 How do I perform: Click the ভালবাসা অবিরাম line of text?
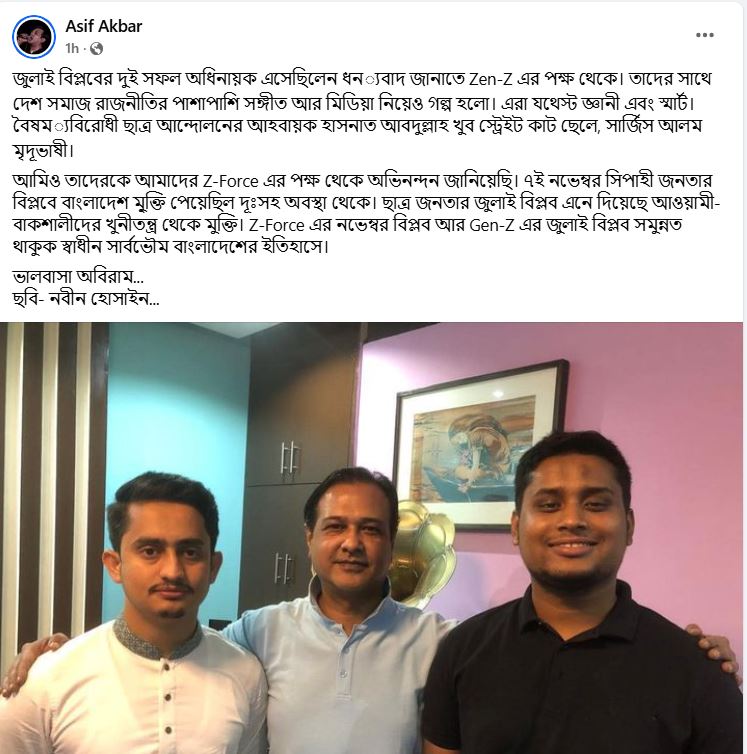78,277
